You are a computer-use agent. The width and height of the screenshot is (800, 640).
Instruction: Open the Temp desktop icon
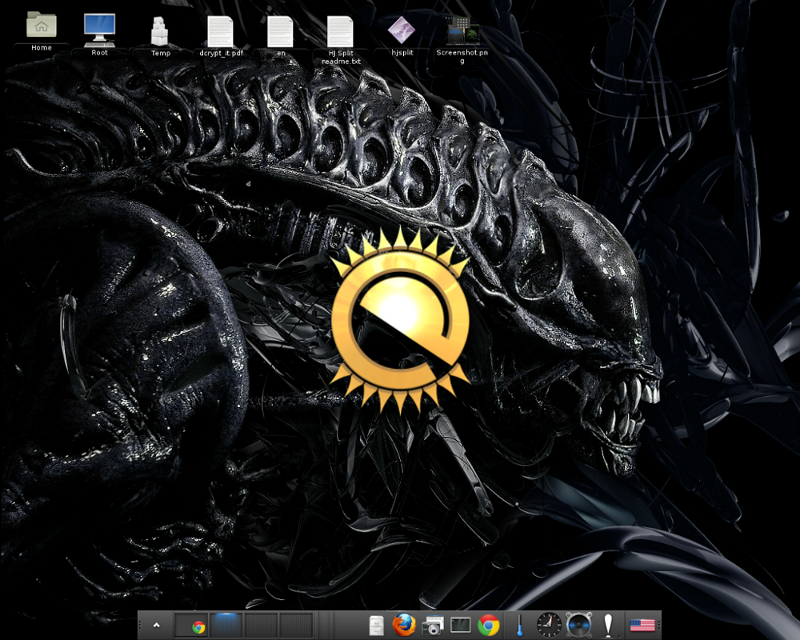[160, 31]
